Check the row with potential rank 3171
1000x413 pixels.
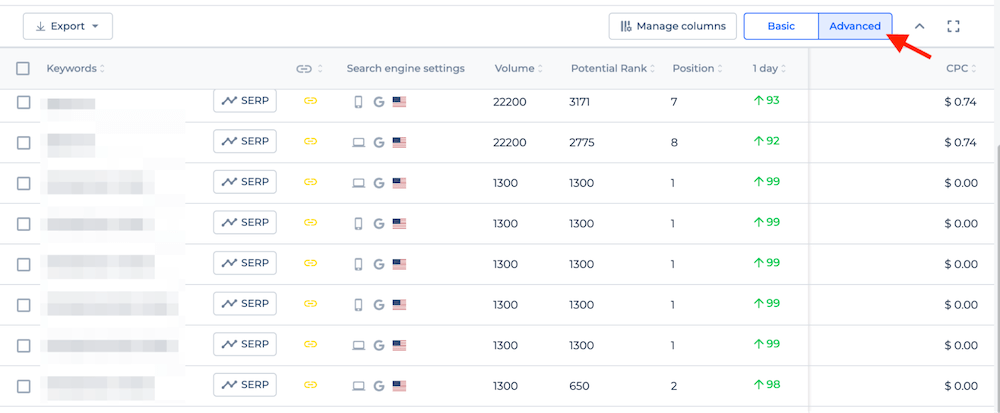24,102
